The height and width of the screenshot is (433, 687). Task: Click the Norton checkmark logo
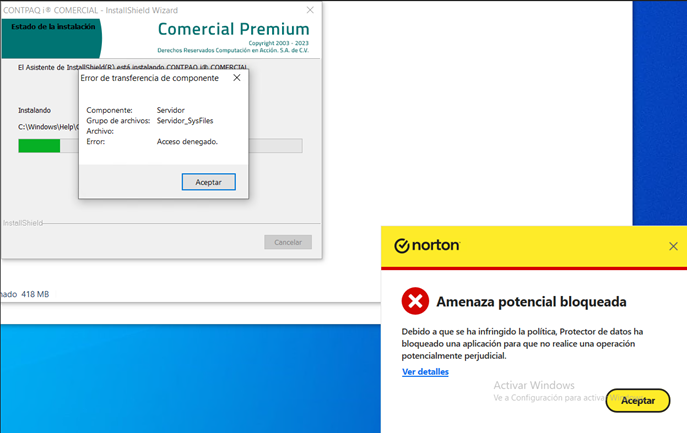[401, 246]
